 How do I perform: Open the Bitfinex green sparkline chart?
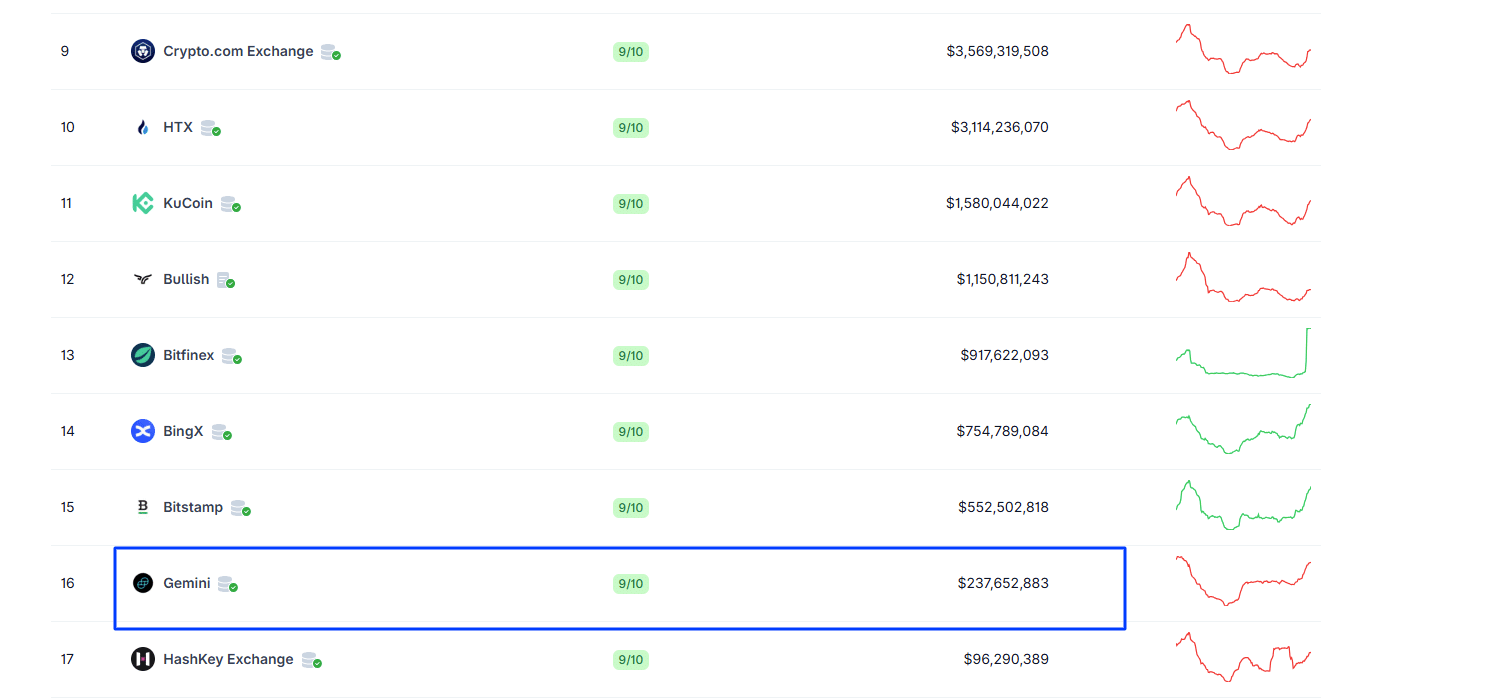point(1243,353)
